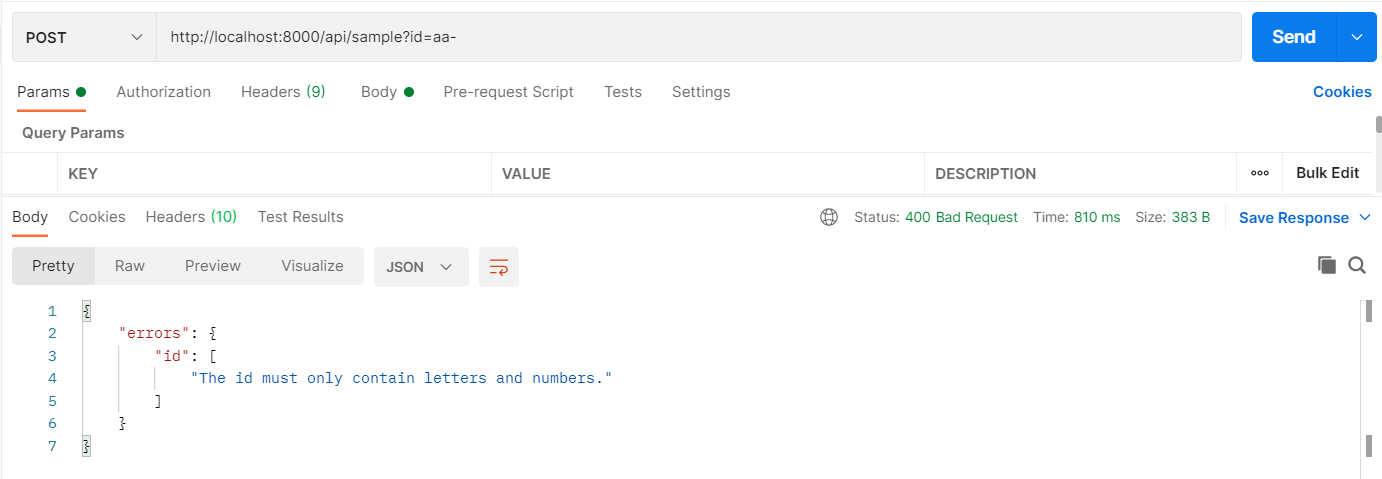Screen dimensions: 1382x479
Task: Switch to the Authorization tab
Action: pos(164,92)
